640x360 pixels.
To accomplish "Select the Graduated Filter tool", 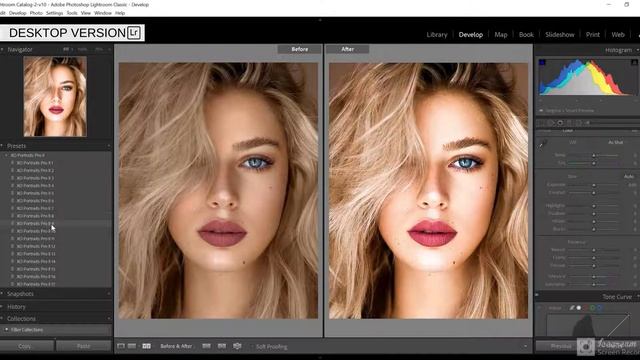I will click(570, 122).
